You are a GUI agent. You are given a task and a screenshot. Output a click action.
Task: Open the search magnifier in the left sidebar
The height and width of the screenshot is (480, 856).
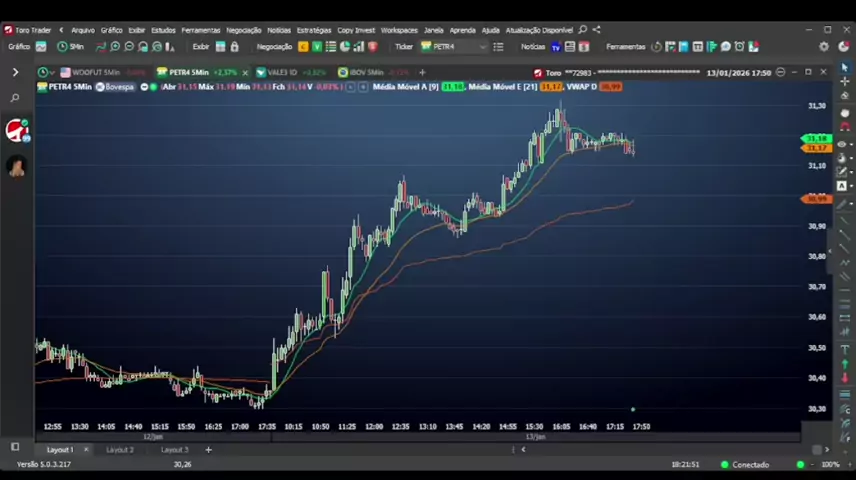coord(15,98)
